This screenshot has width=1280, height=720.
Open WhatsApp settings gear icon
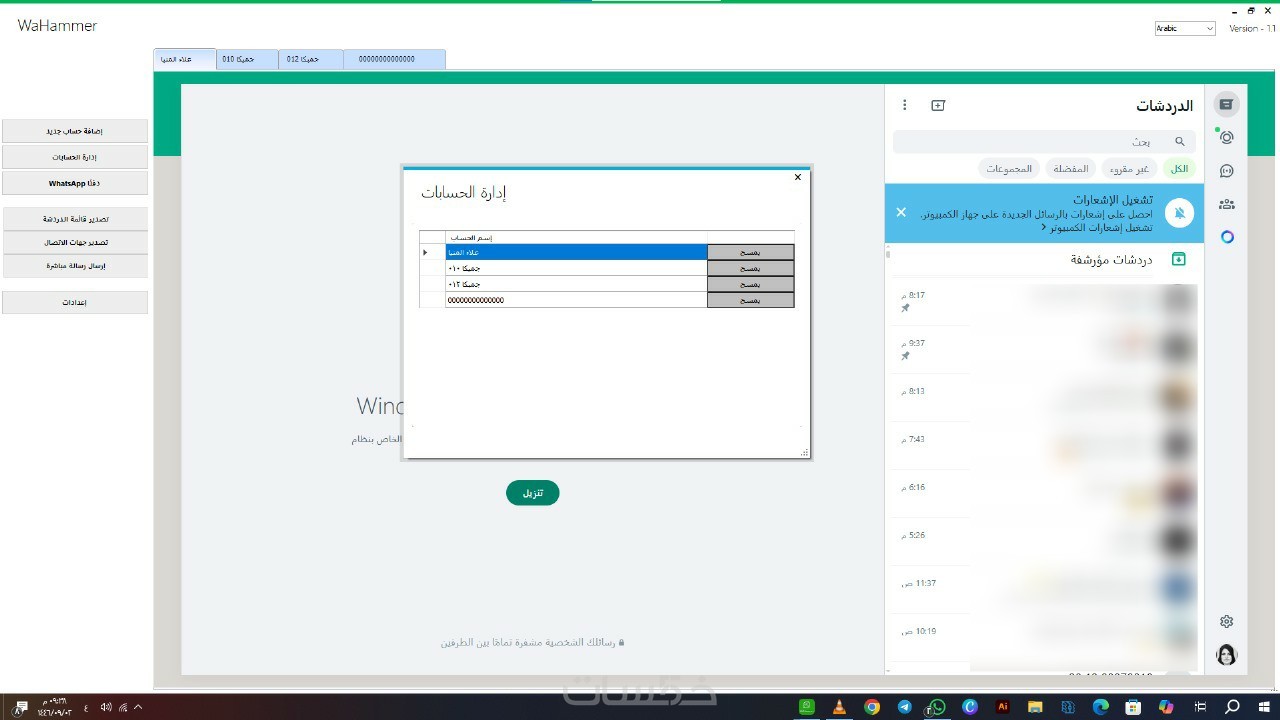click(x=1227, y=622)
